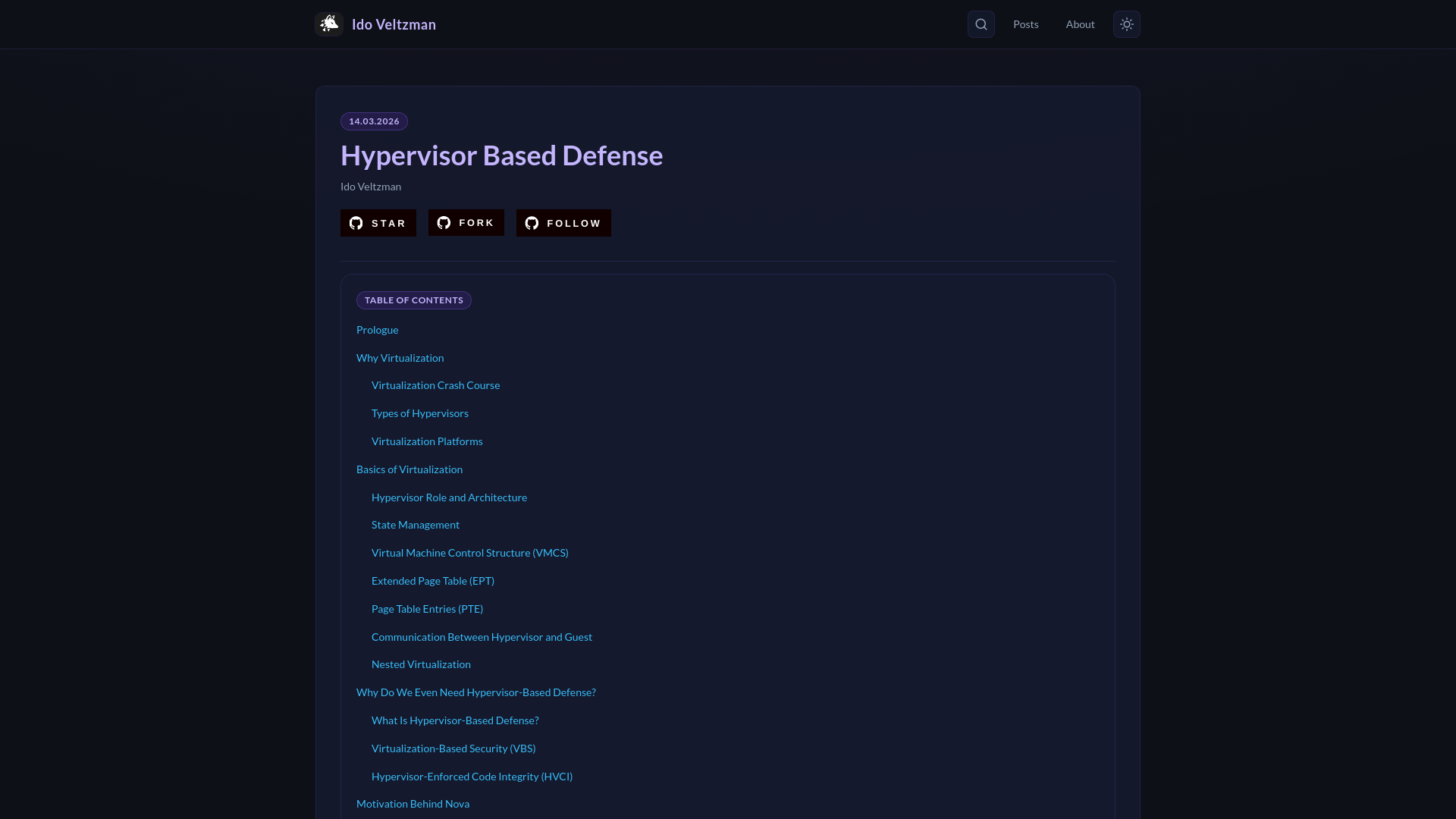Jump to Prologue section
This screenshot has width=1456, height=819.
[377, 330]
